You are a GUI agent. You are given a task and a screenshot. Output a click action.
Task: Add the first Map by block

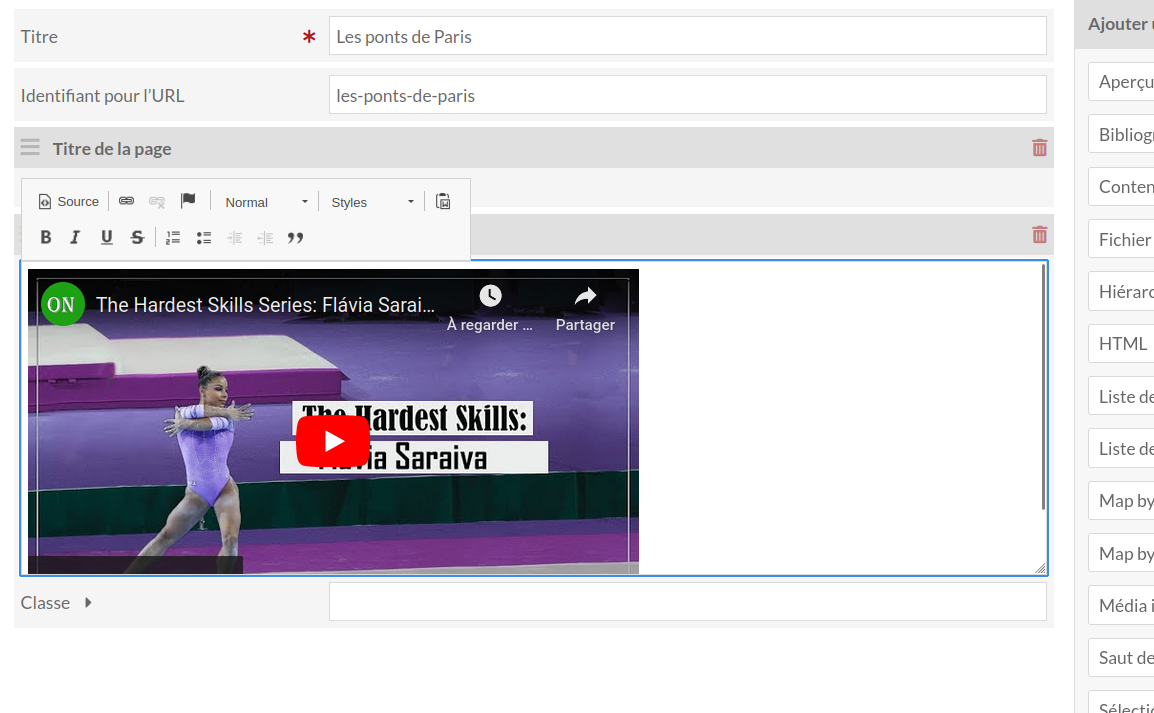(x=1121, y=500)
